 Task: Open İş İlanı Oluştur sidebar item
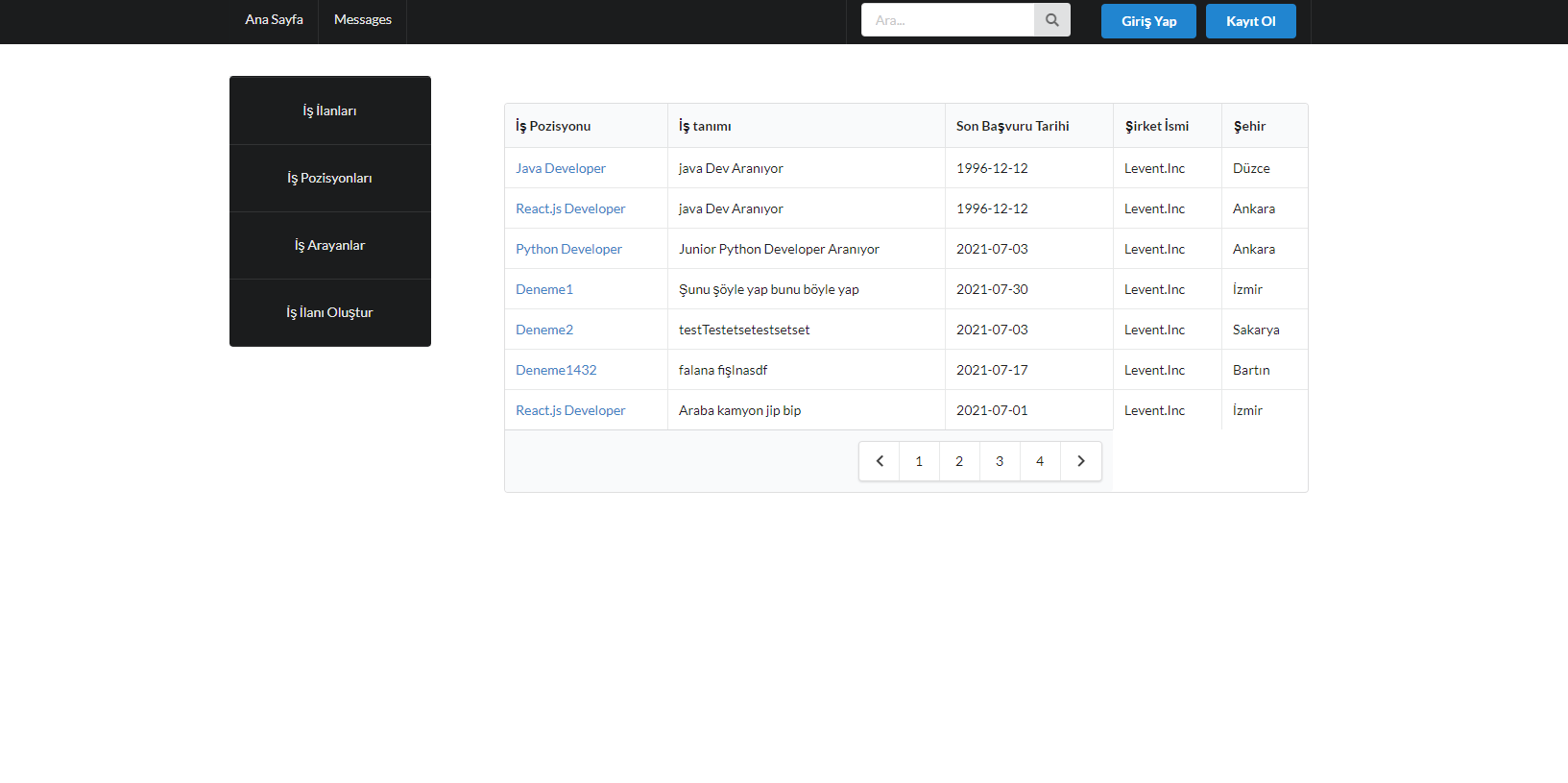[330, 312]
